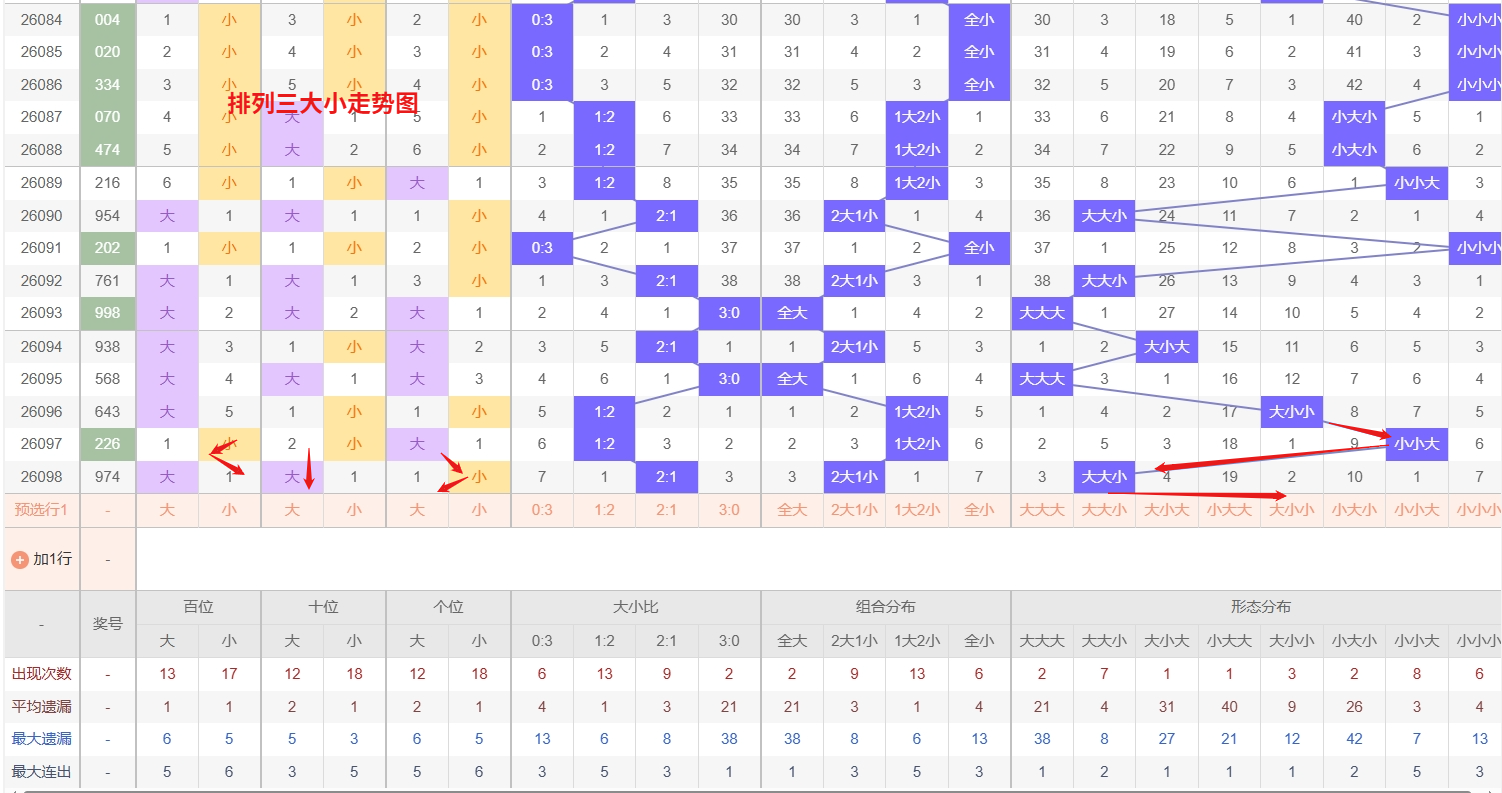
Task: Click the 大小大 marker in row 26094
Action: click(x=1166, y=347)
